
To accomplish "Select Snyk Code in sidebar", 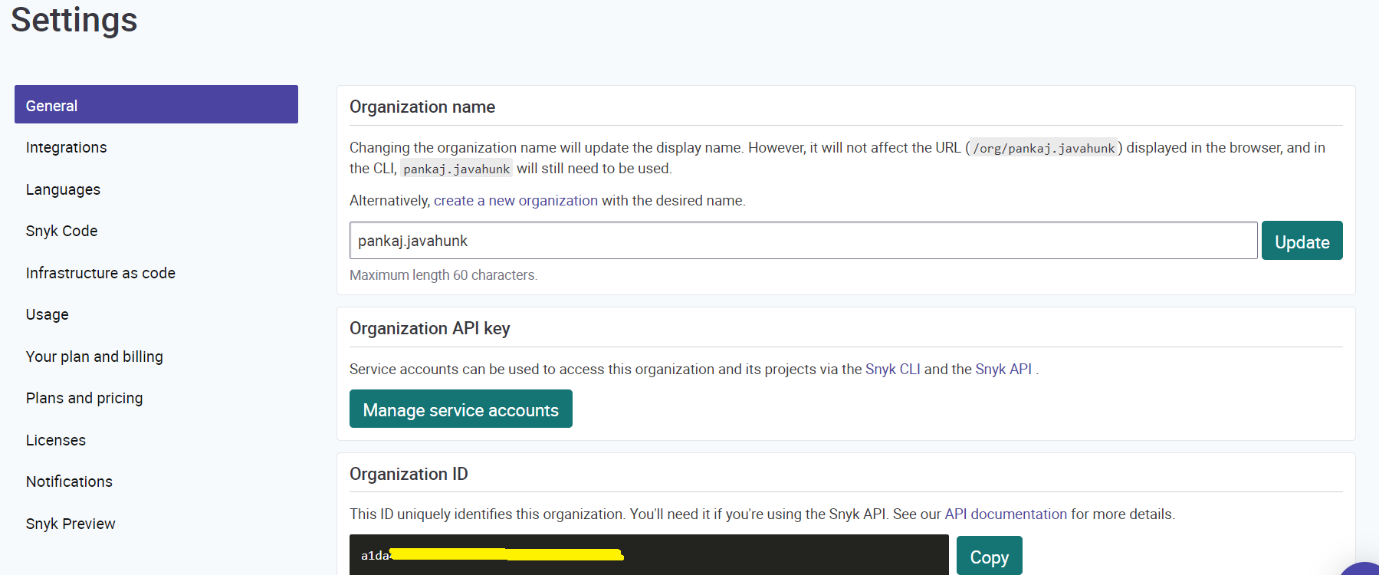I will point(62,231).
